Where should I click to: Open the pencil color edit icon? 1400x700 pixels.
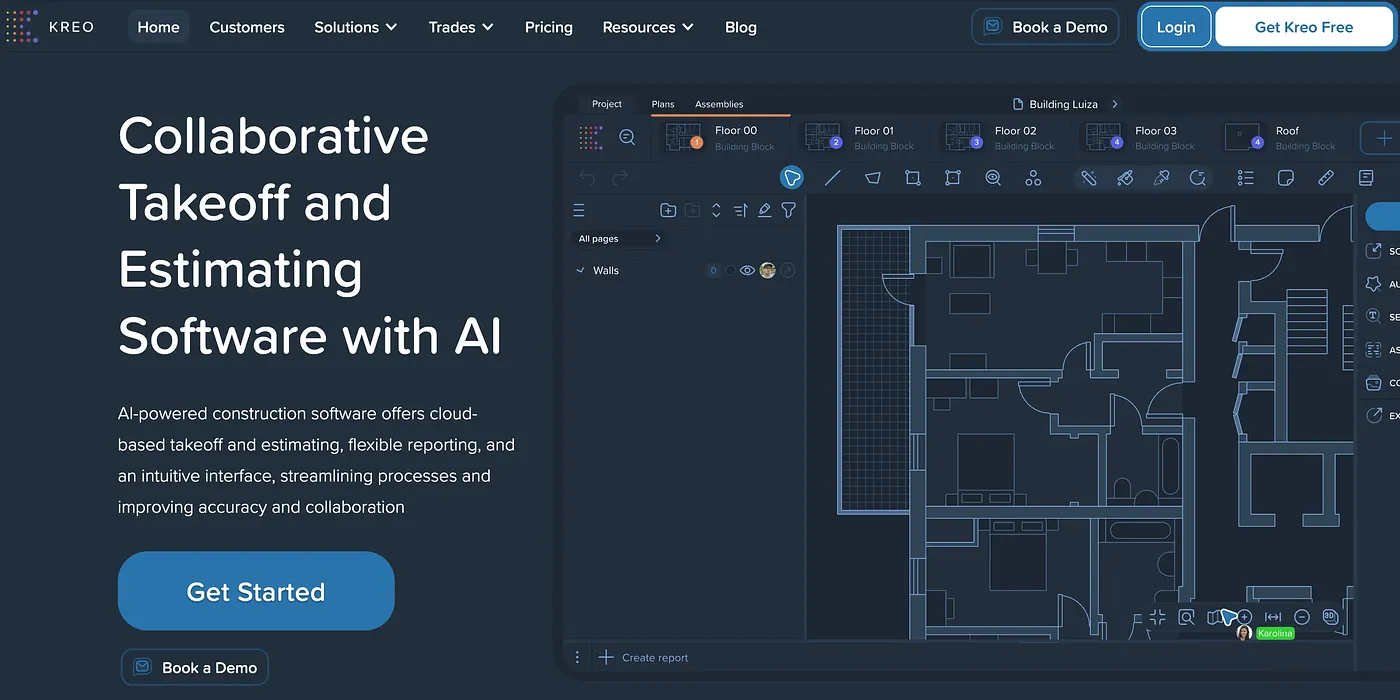point(764,210)
